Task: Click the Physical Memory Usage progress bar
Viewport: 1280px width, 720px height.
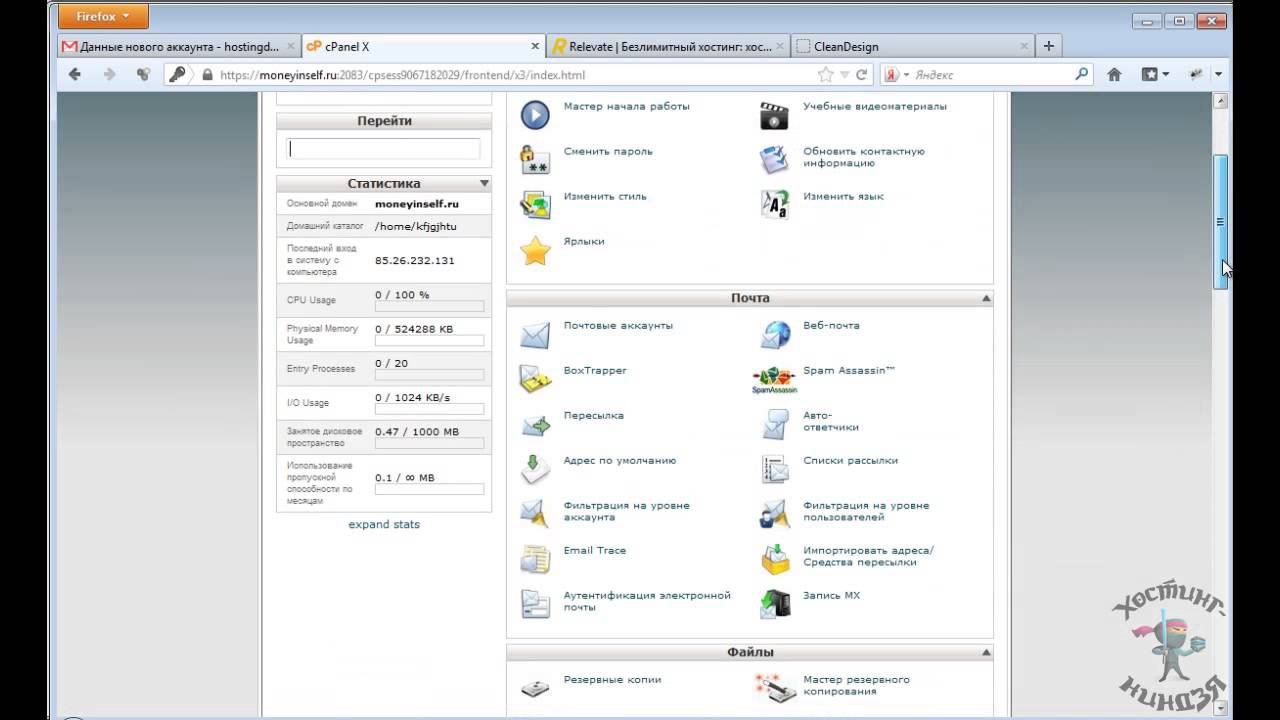Action: [x=429, y=341]
